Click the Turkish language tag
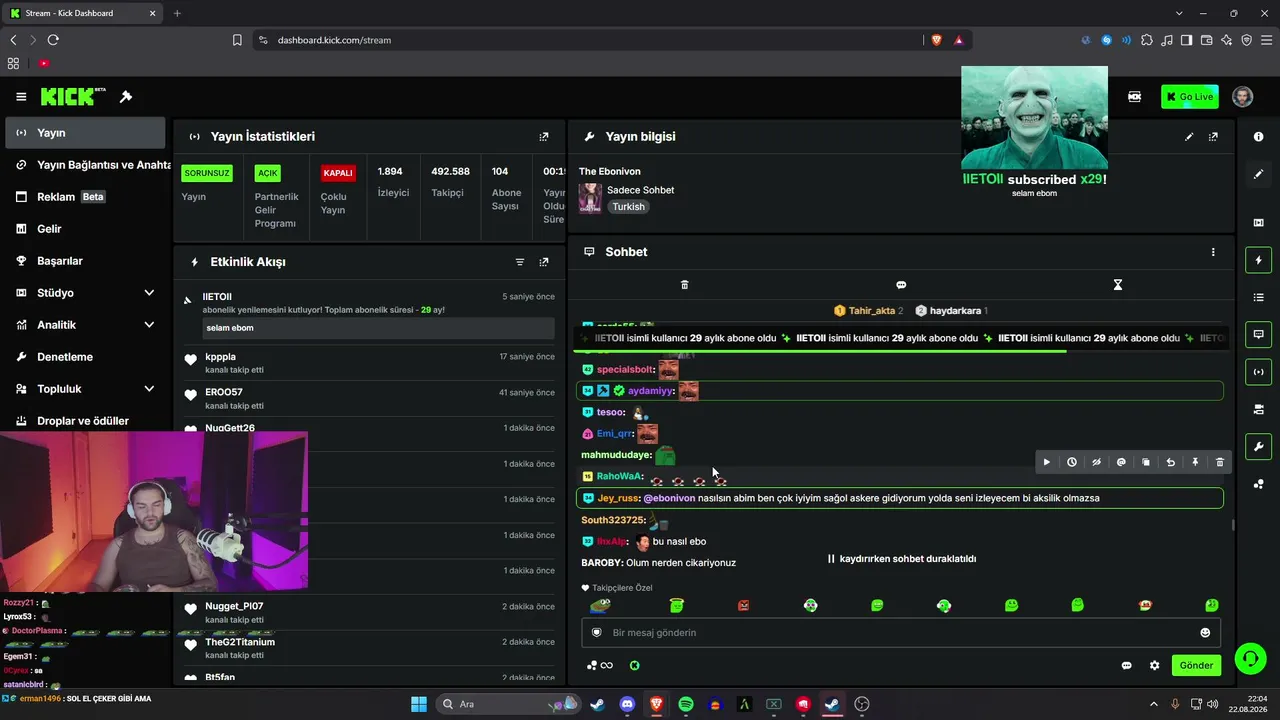 (629, 207)
